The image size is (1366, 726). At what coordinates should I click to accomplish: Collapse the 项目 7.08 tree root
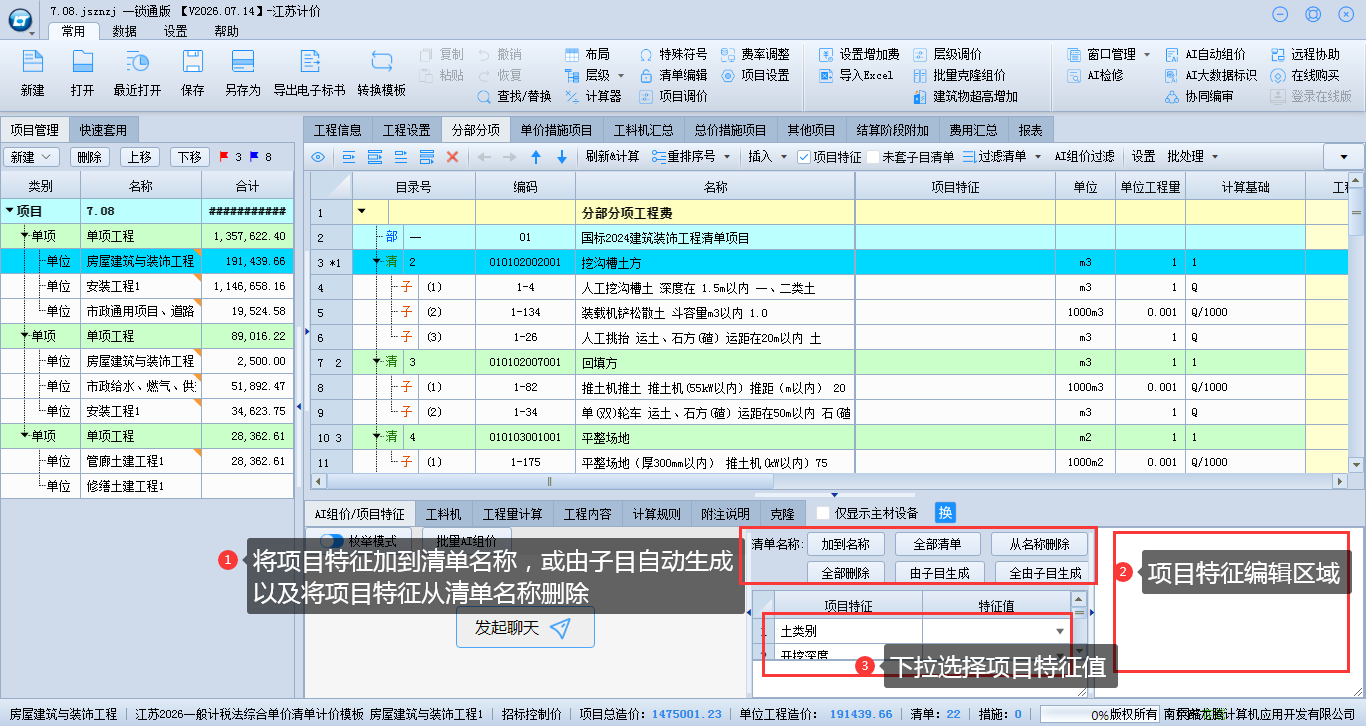tap(10, 211)
